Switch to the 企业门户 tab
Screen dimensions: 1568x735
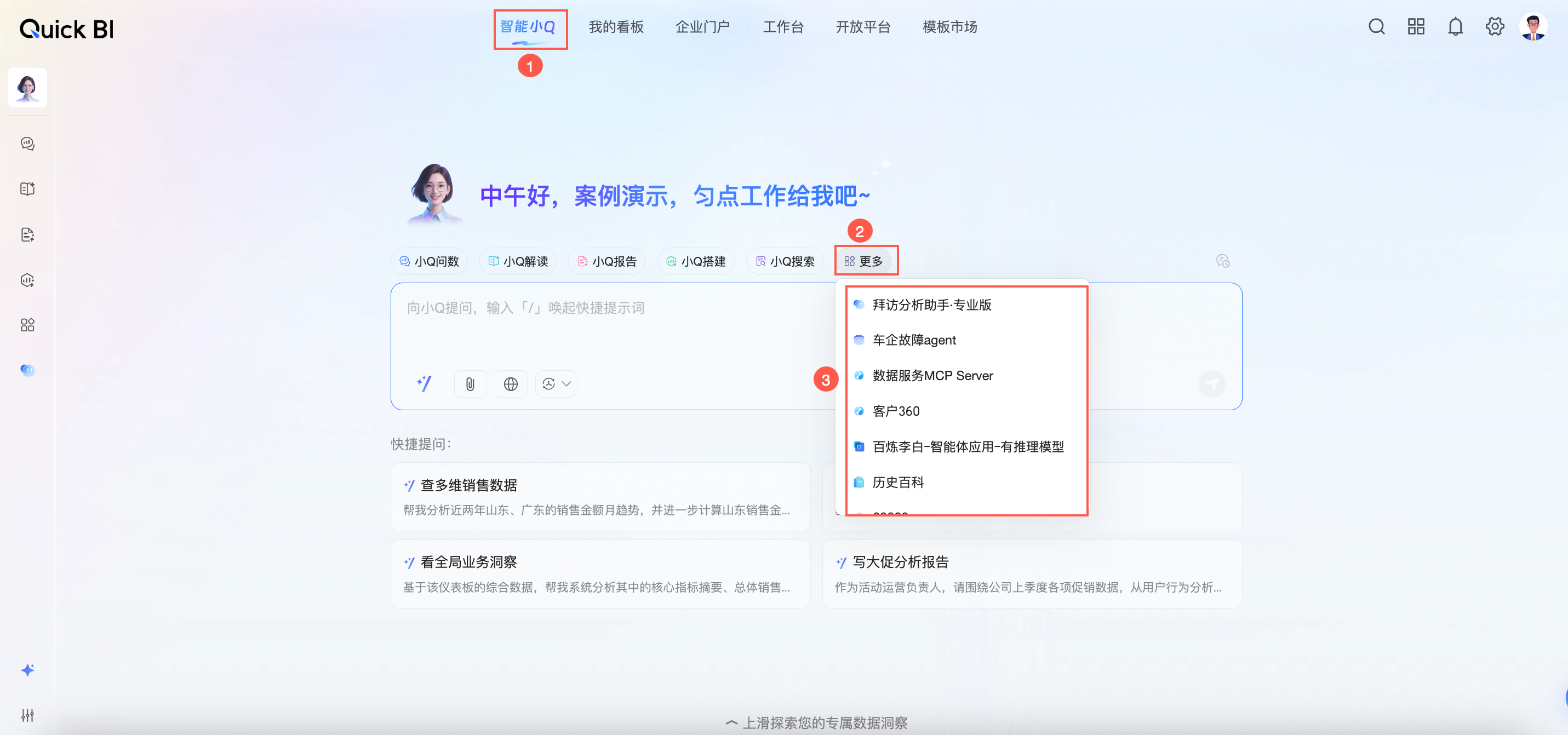pyautogui.click(x=702, y=27)
